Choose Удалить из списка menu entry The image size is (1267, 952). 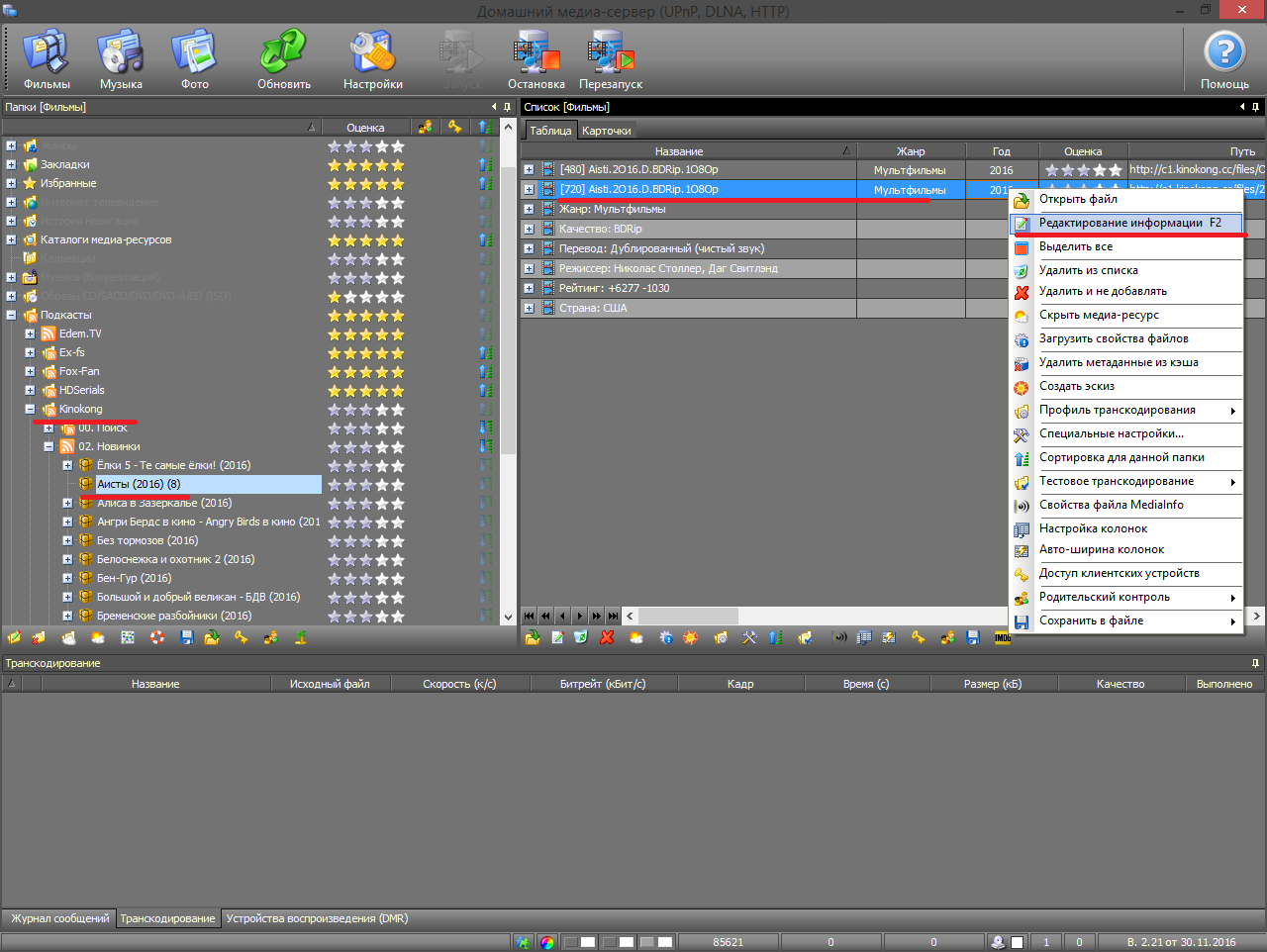click(x=1088, y=270)
